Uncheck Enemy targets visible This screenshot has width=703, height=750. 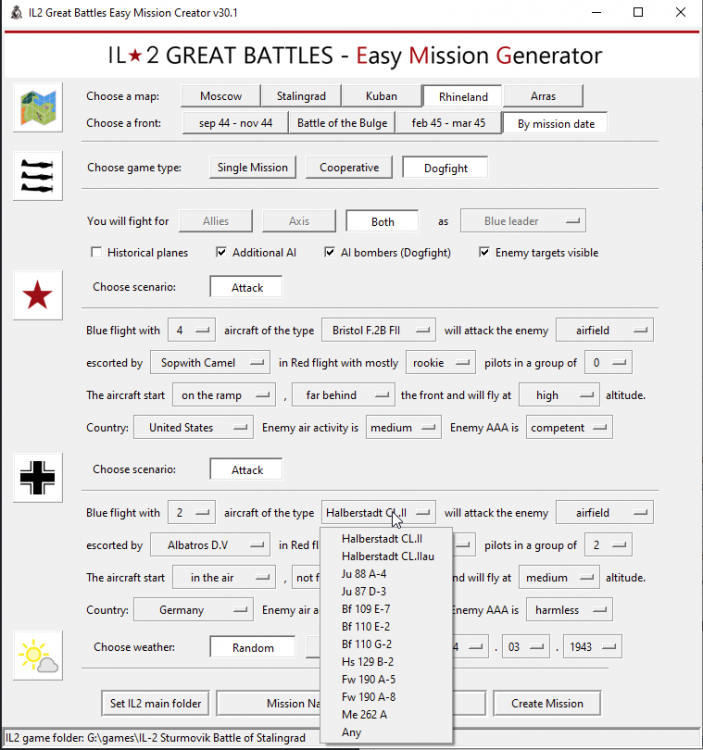coord(484,252)
